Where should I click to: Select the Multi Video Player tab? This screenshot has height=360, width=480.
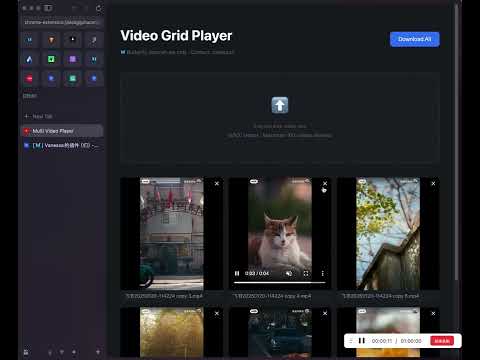[x=62, y=131]
